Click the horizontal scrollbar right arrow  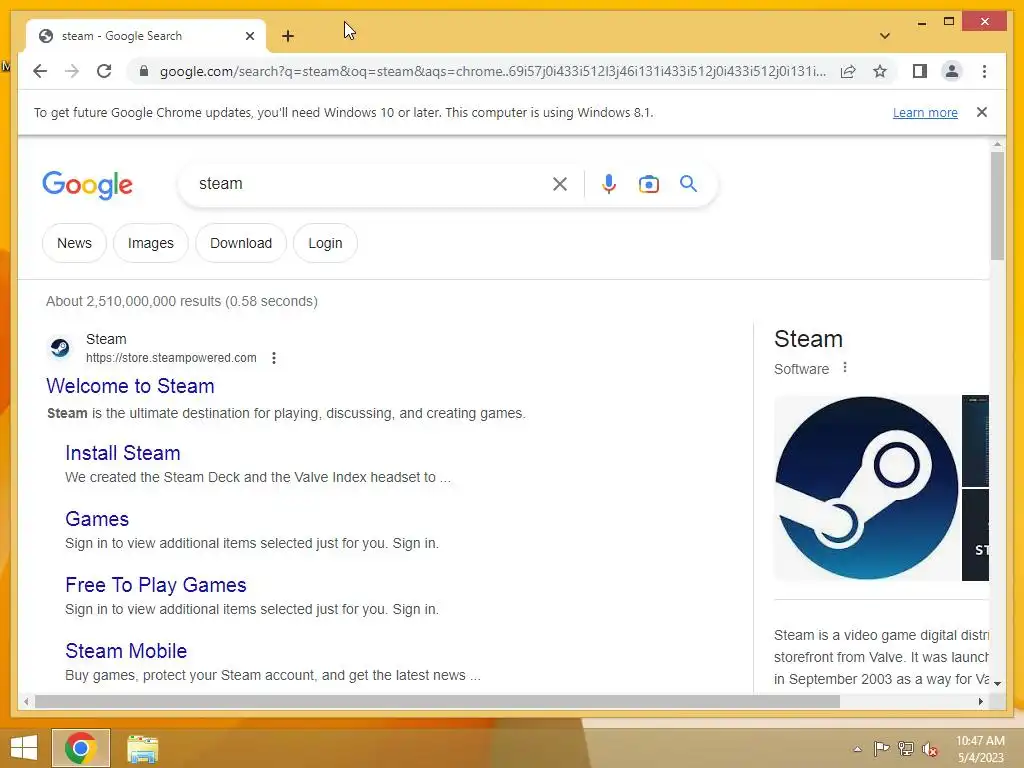point(980,701)
